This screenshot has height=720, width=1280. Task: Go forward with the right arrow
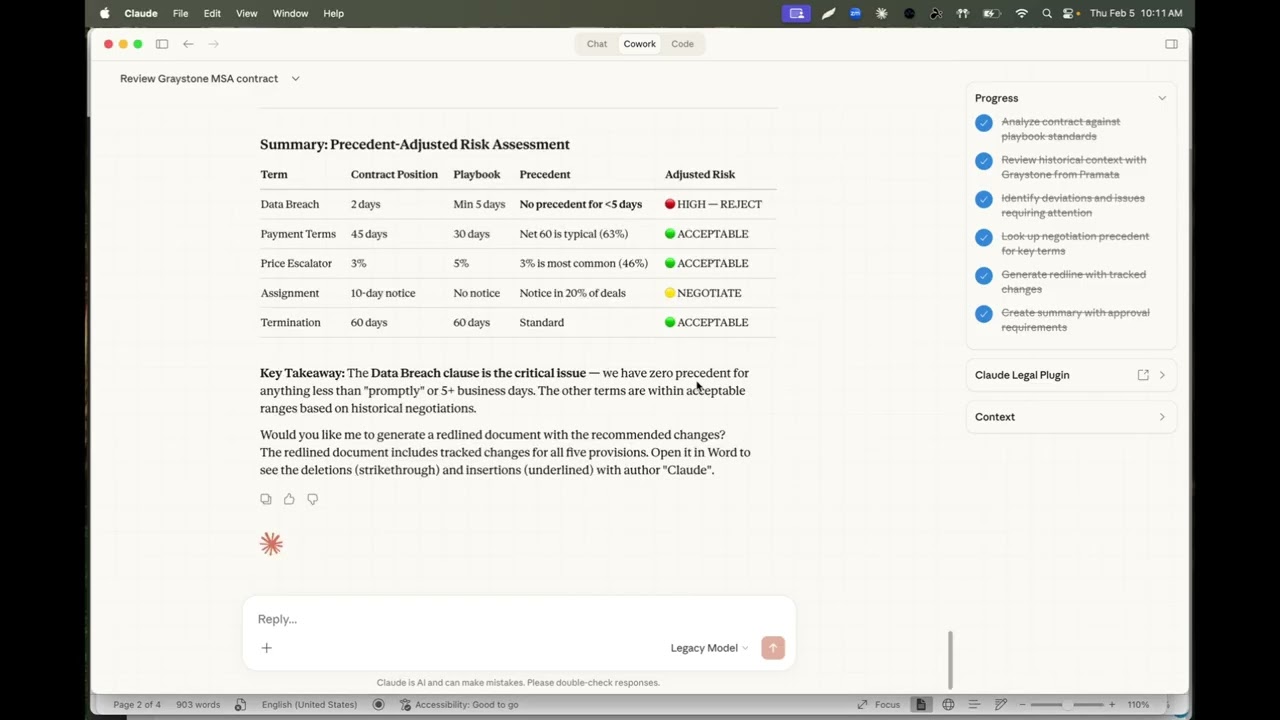point(213,44)
